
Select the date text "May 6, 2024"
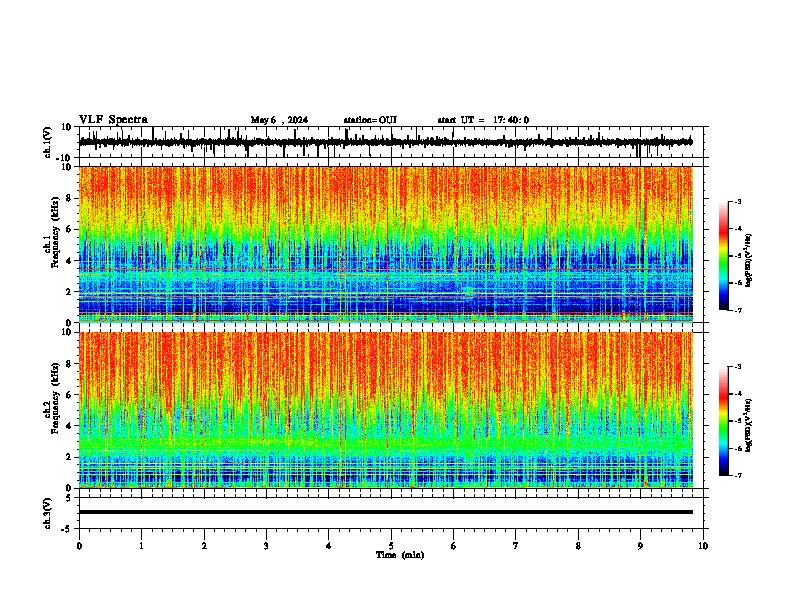pyautogui.click(x=279, y=120)
